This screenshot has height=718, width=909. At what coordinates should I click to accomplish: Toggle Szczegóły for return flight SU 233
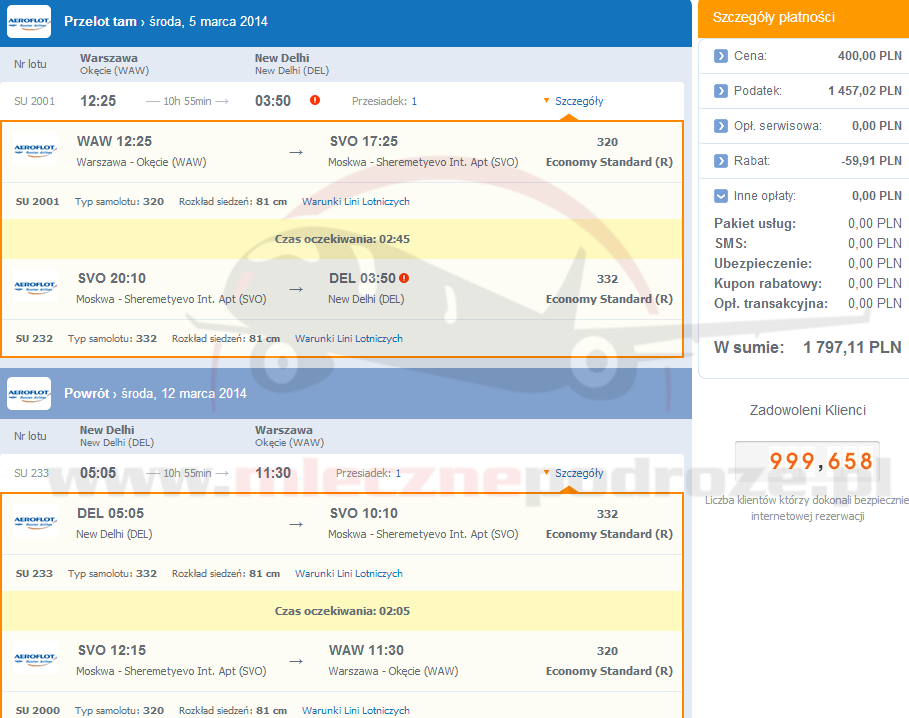[x=573, y=473]
